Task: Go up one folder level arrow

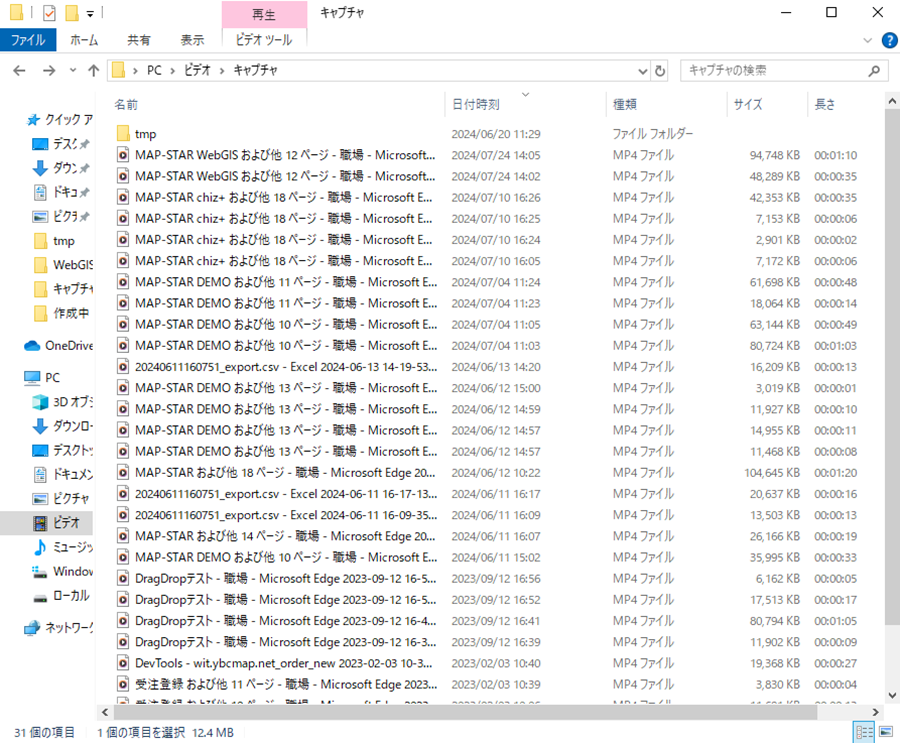Action: click(94, 71)
